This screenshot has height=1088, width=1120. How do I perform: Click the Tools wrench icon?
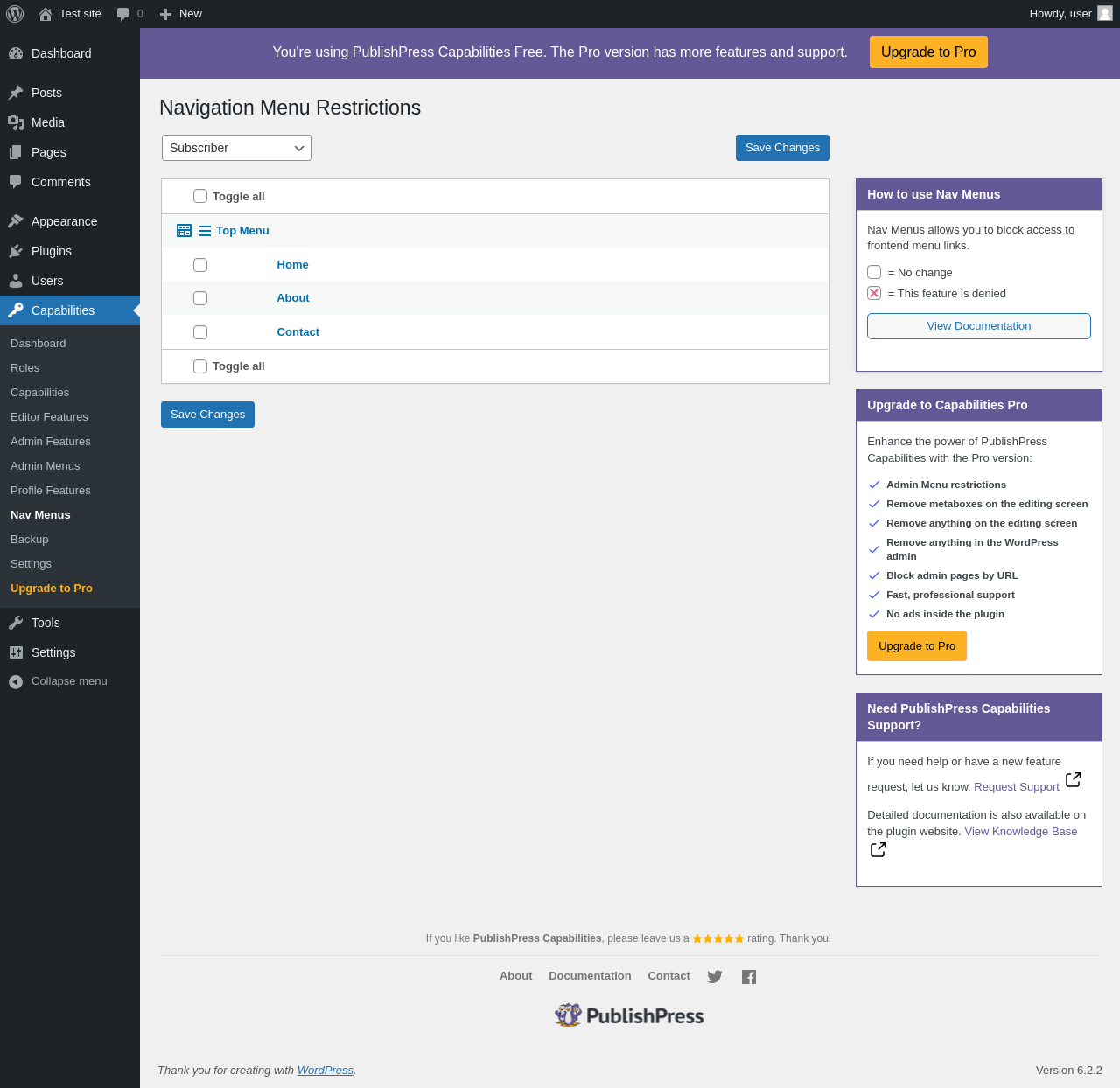16,623
